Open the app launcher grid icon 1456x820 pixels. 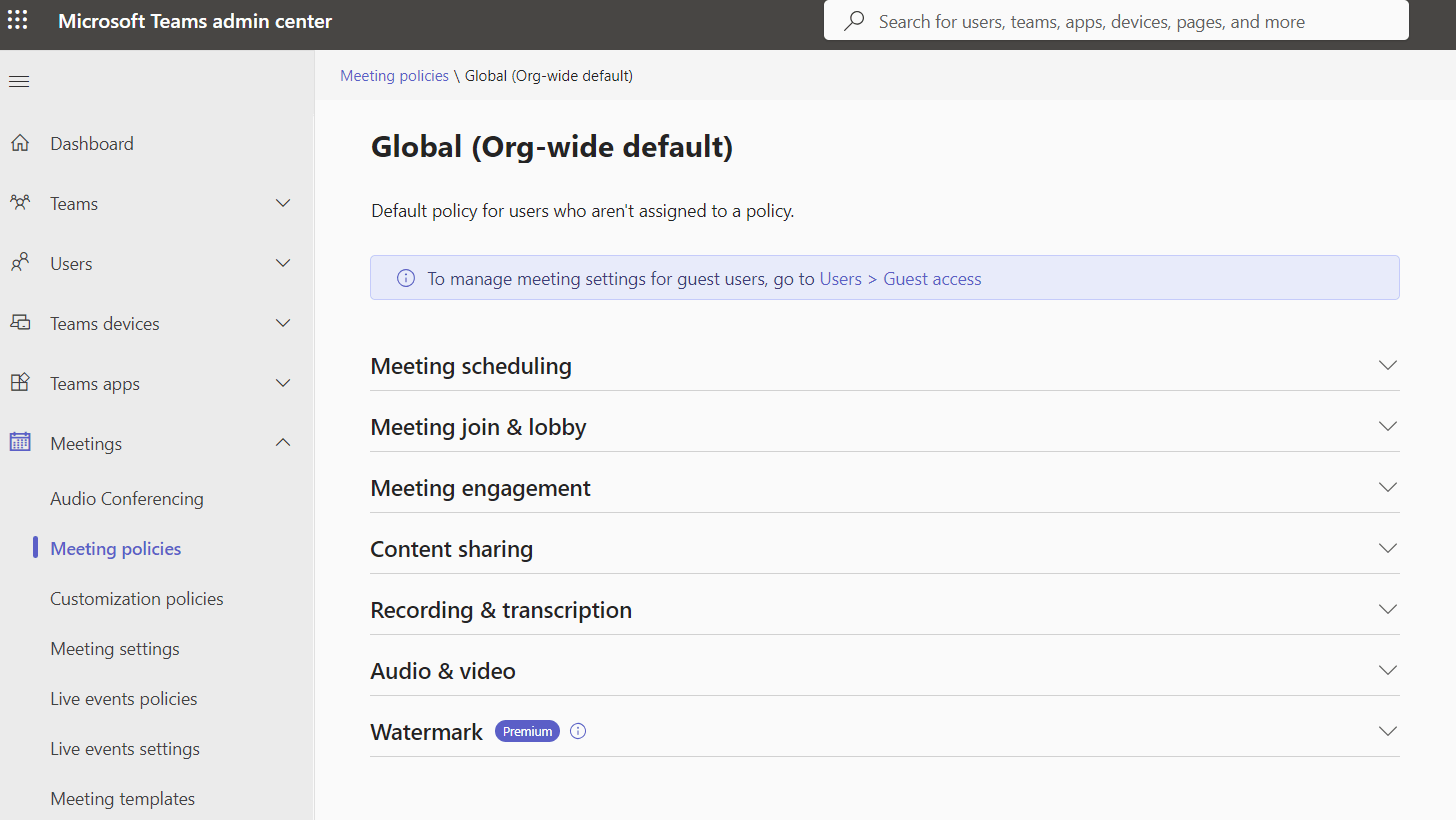click(x=18, y=20)
